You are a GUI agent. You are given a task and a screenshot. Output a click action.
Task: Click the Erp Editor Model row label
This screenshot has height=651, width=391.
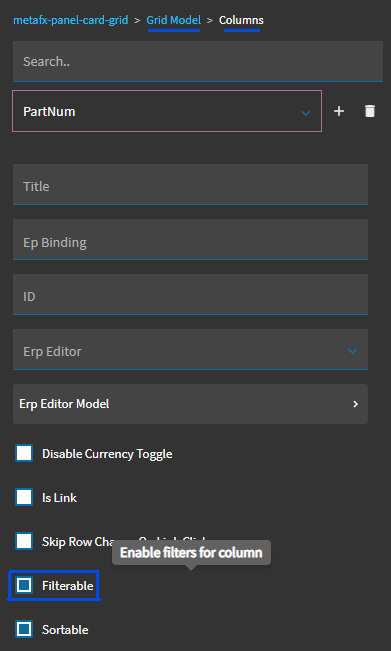(64, 404)
